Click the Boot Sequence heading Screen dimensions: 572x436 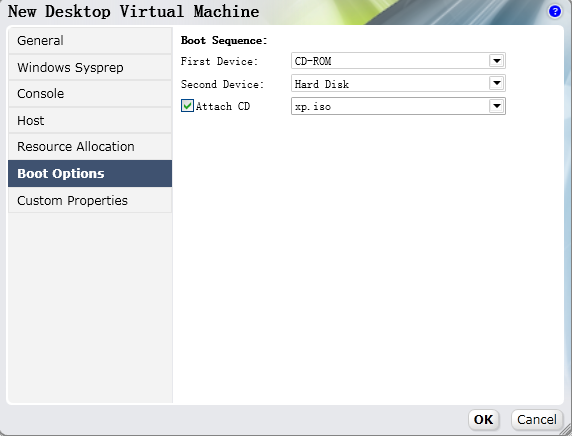(224, 40)
